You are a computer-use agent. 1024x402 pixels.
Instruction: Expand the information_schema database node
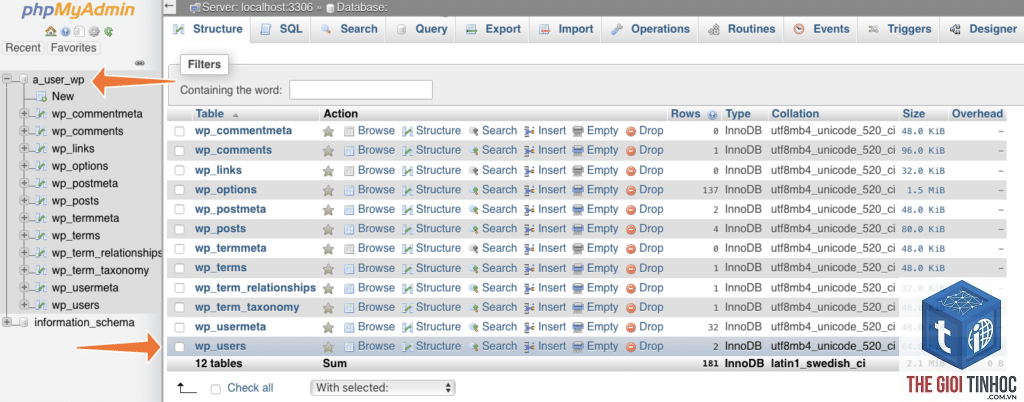tap(7, 322)
